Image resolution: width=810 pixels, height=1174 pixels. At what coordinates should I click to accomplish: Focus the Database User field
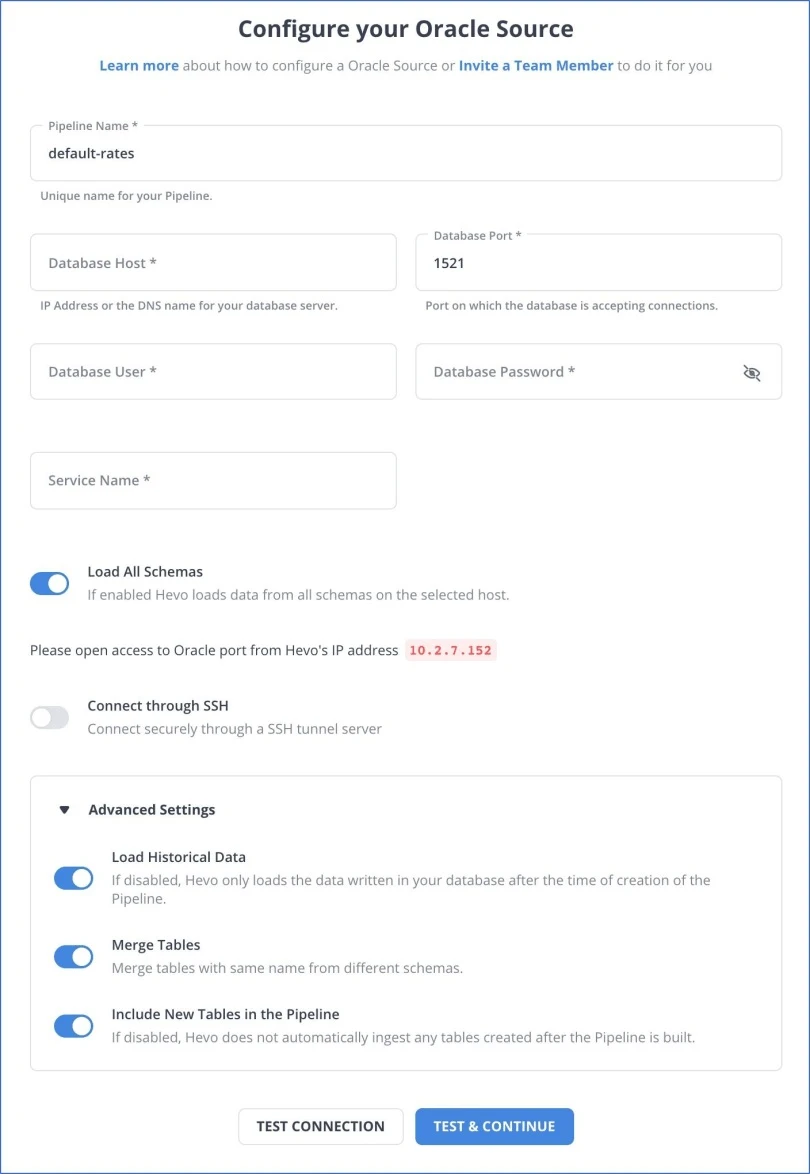[x=213, y=371]
